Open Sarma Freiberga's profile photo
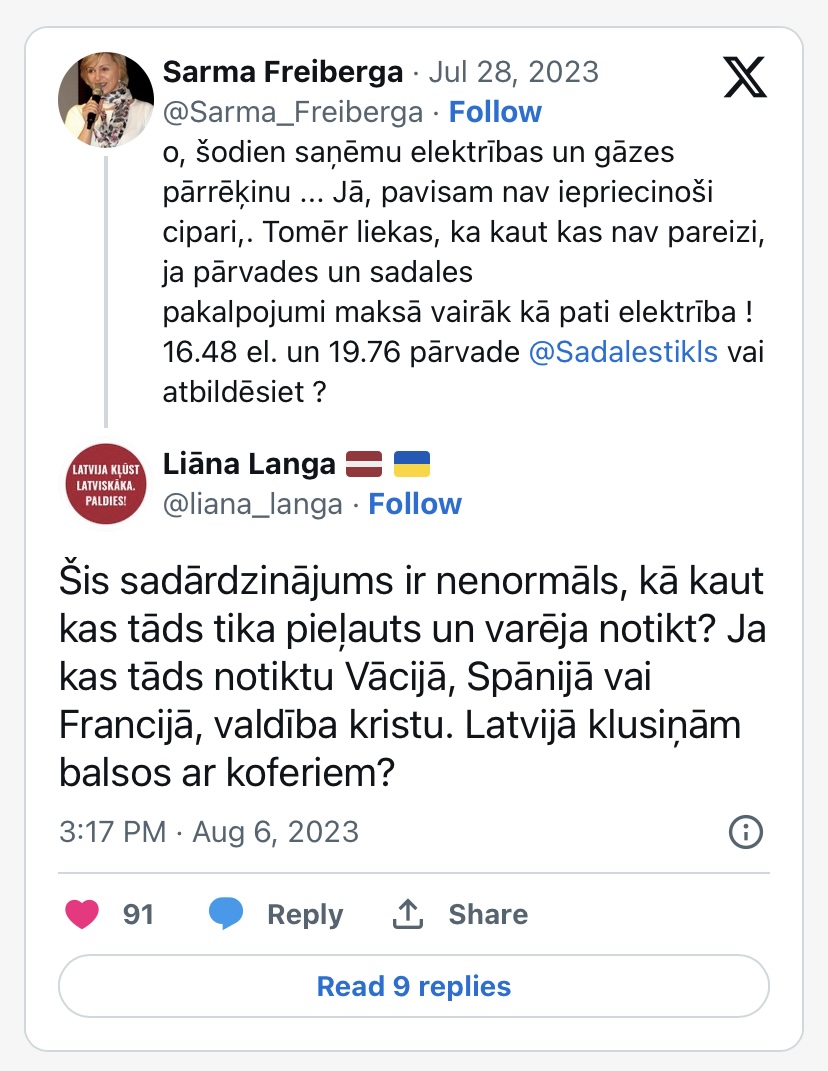 click(x=106, y=98)
